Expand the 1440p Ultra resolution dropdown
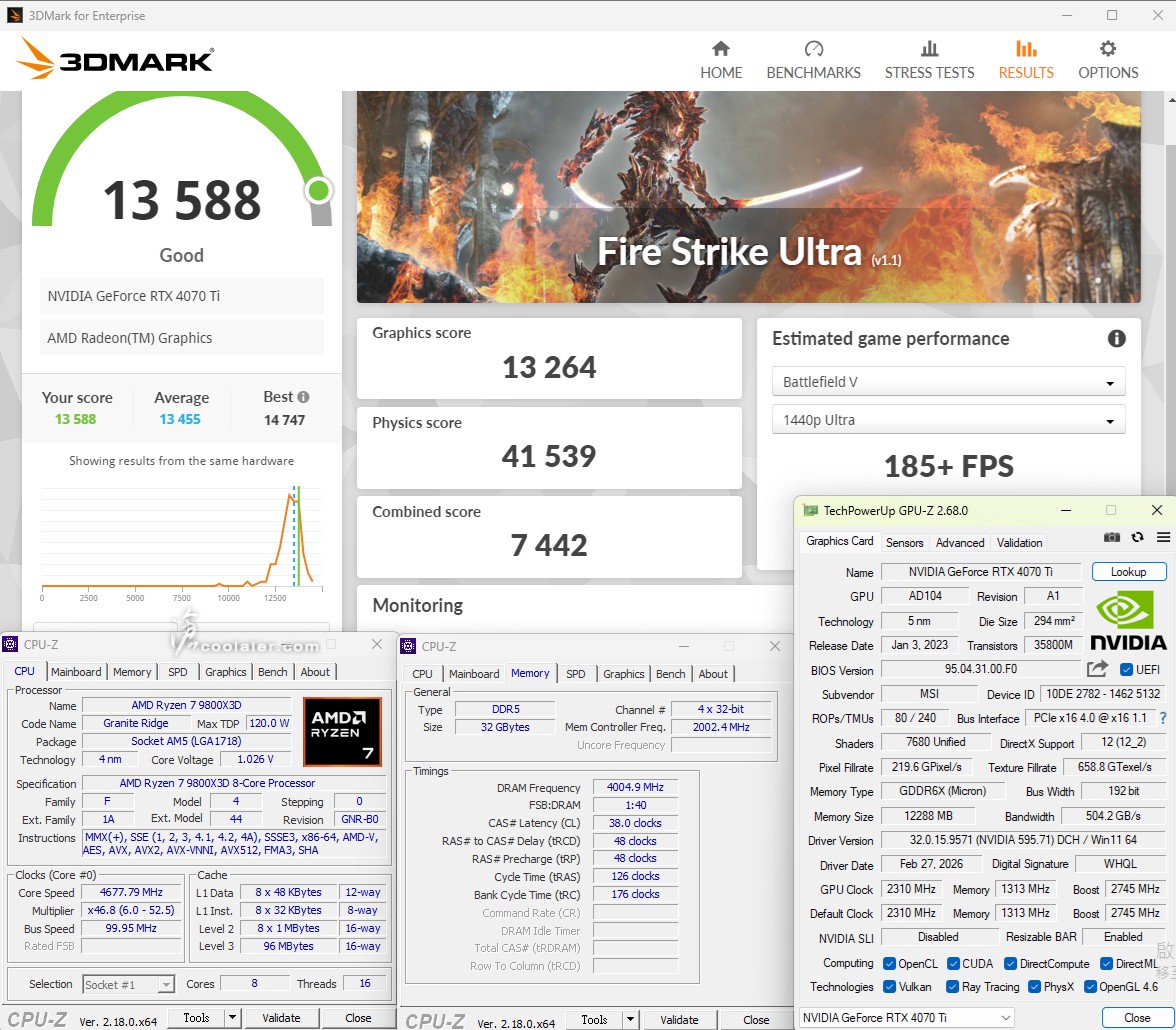 click(x=948, y=420)
